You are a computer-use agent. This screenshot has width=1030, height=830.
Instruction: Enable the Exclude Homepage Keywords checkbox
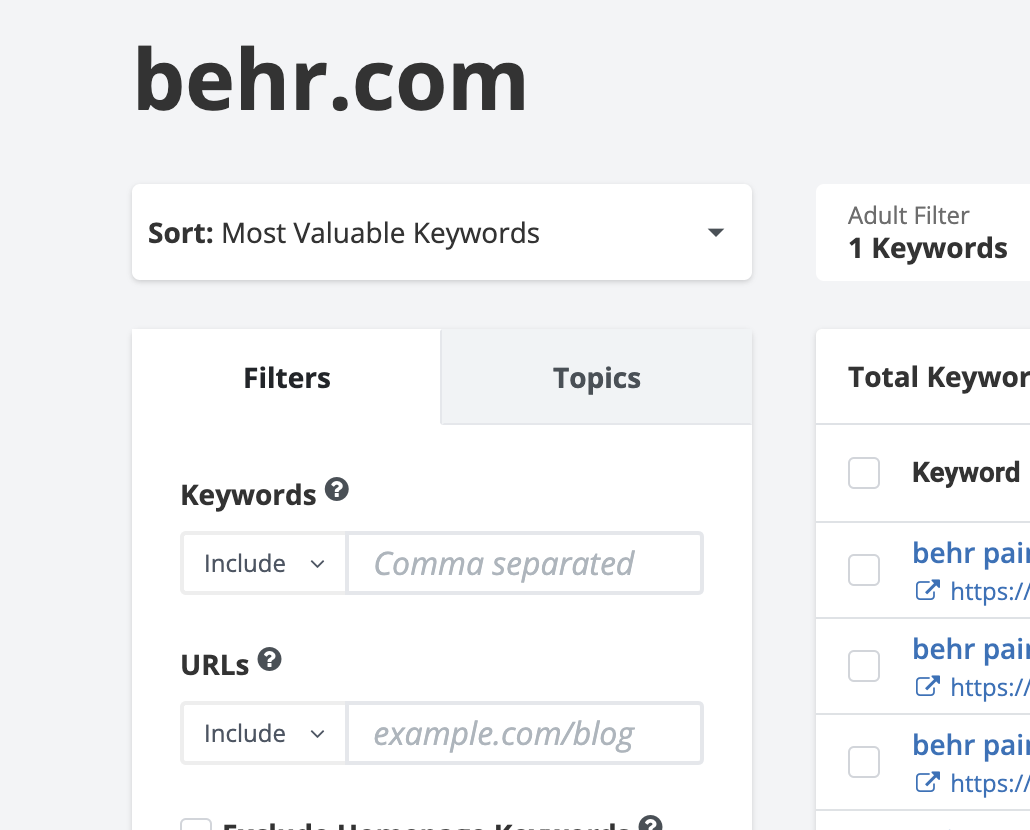[196, 825]
